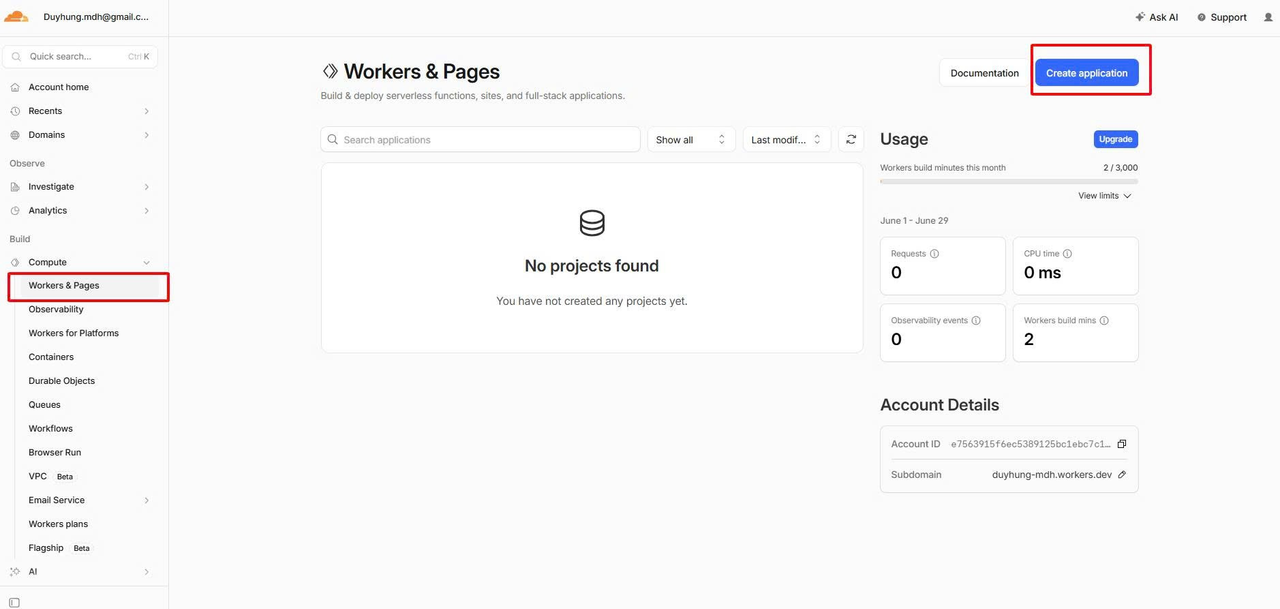Click the Observability events info icon
Viewport: 1280px width, 609px height.
tap(976, 321)
